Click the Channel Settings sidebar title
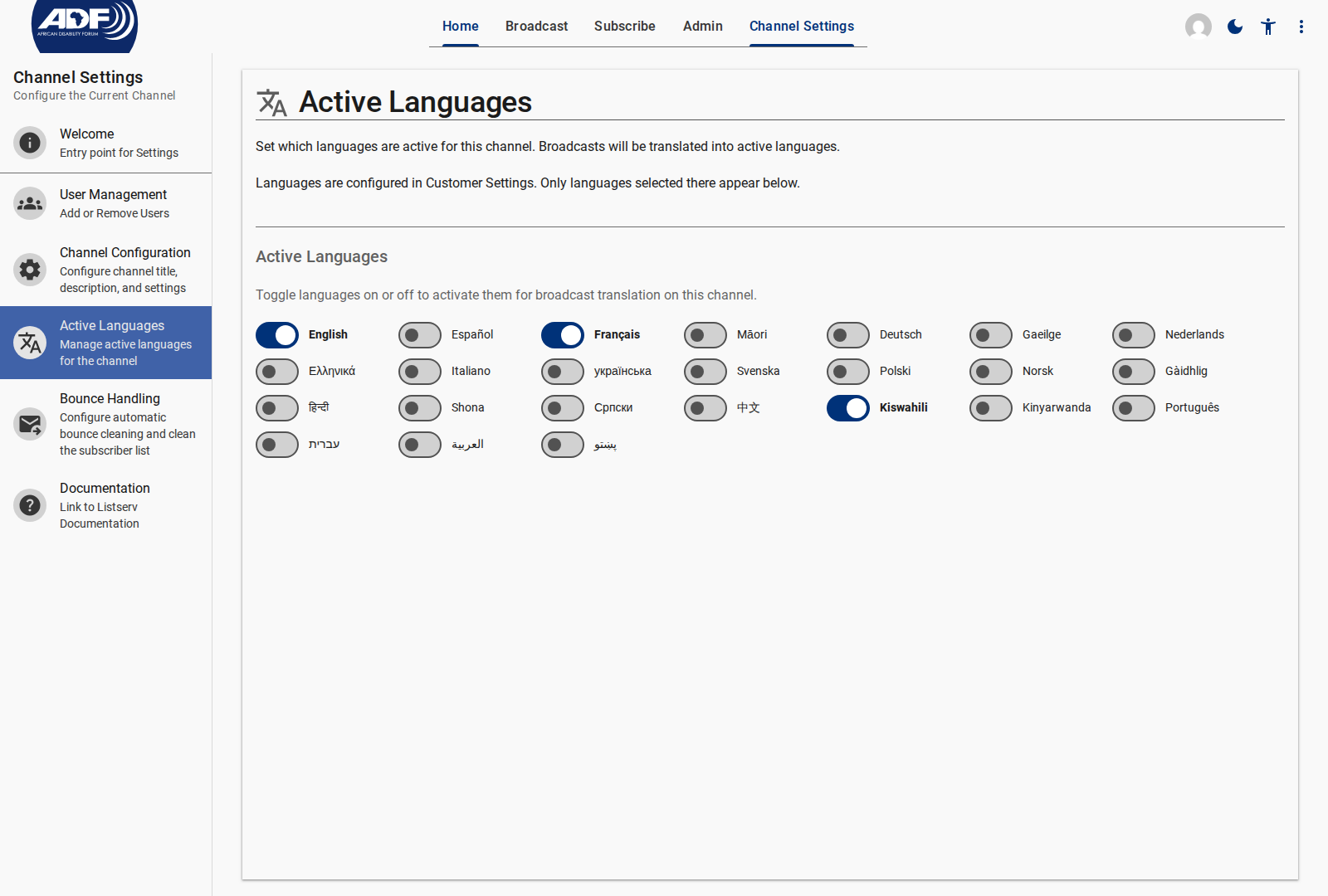The width and height of the screenshot is (1328, 896). tap(78, 77)
